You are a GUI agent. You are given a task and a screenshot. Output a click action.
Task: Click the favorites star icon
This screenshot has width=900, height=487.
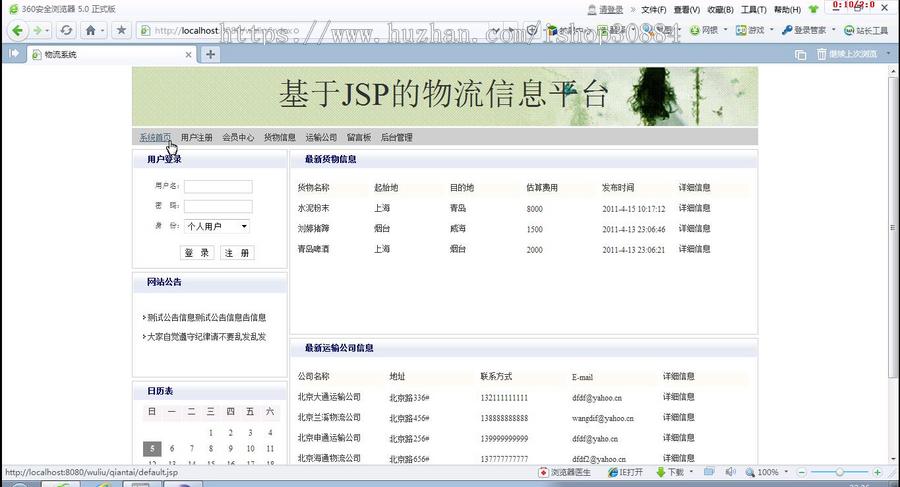pyautogui.click(x=121, y=30)
